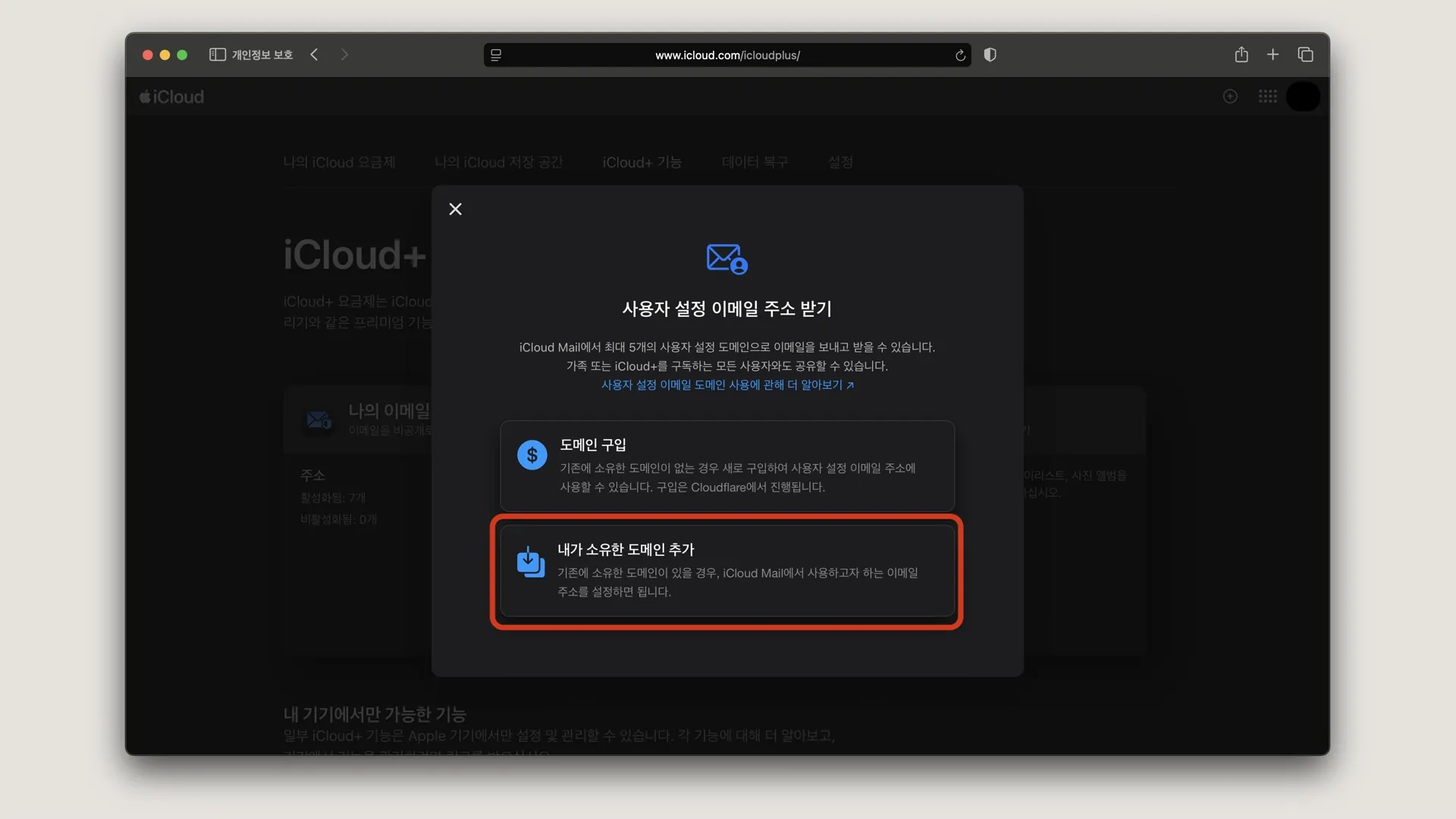Open the 사용자 설정 이메일 도메인 더 알아보기 link
The height and width of the screenshot is (819, 1456).
pos(727,385)
